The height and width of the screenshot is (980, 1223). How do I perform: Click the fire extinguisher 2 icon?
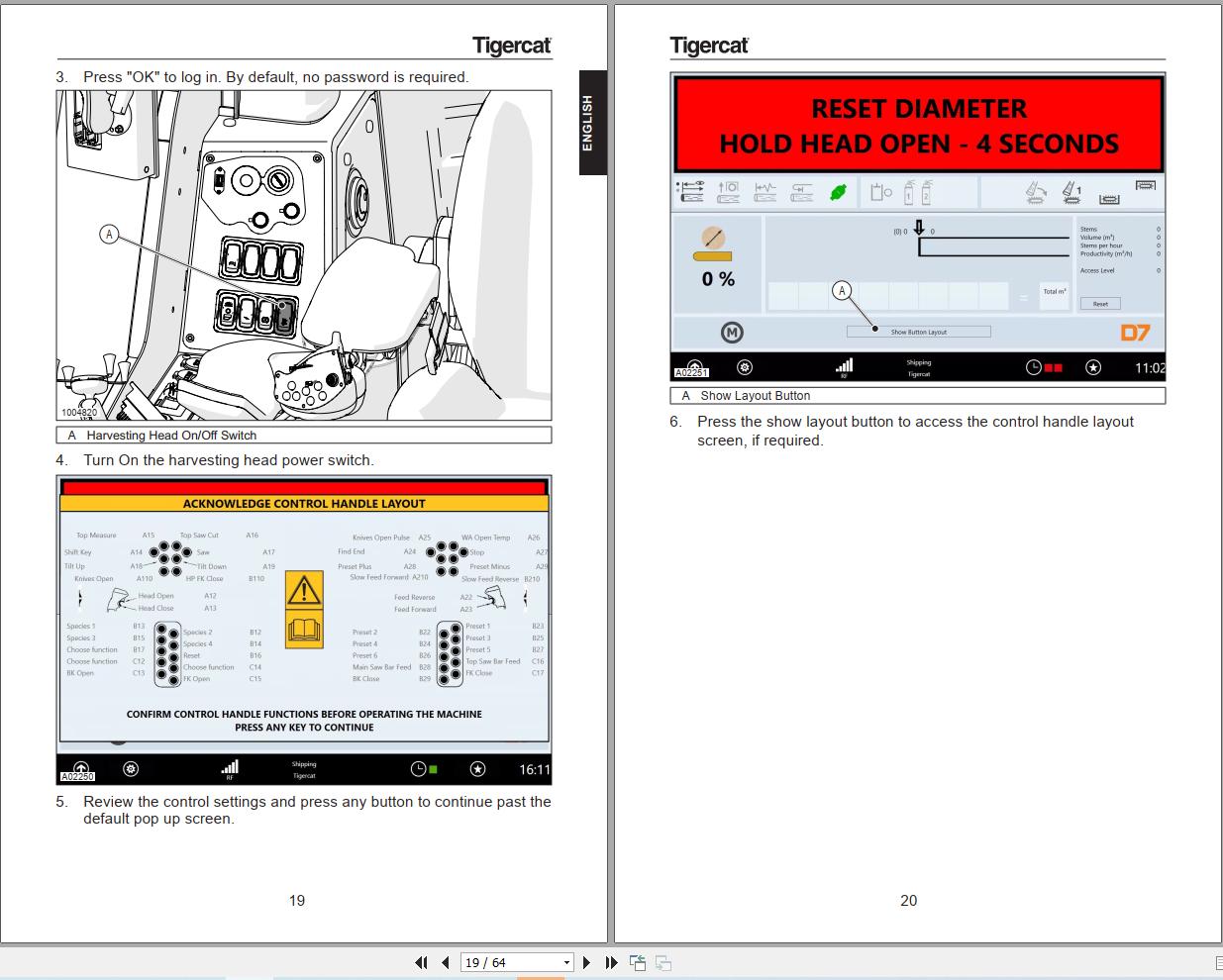[927, 191]
